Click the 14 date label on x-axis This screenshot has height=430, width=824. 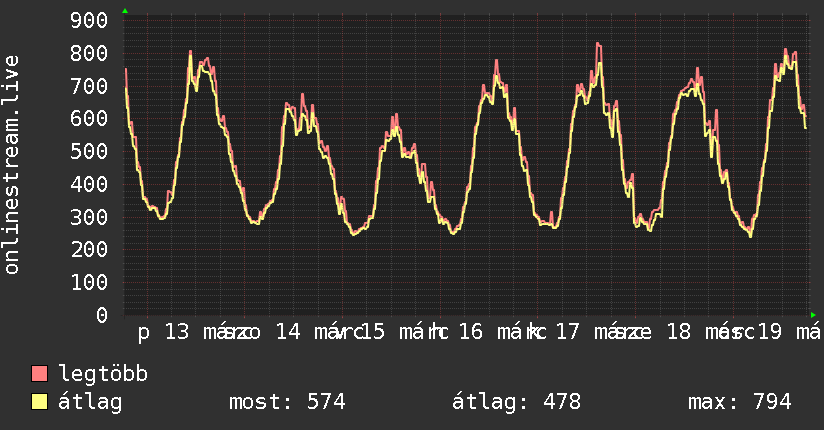coord(288,332)
